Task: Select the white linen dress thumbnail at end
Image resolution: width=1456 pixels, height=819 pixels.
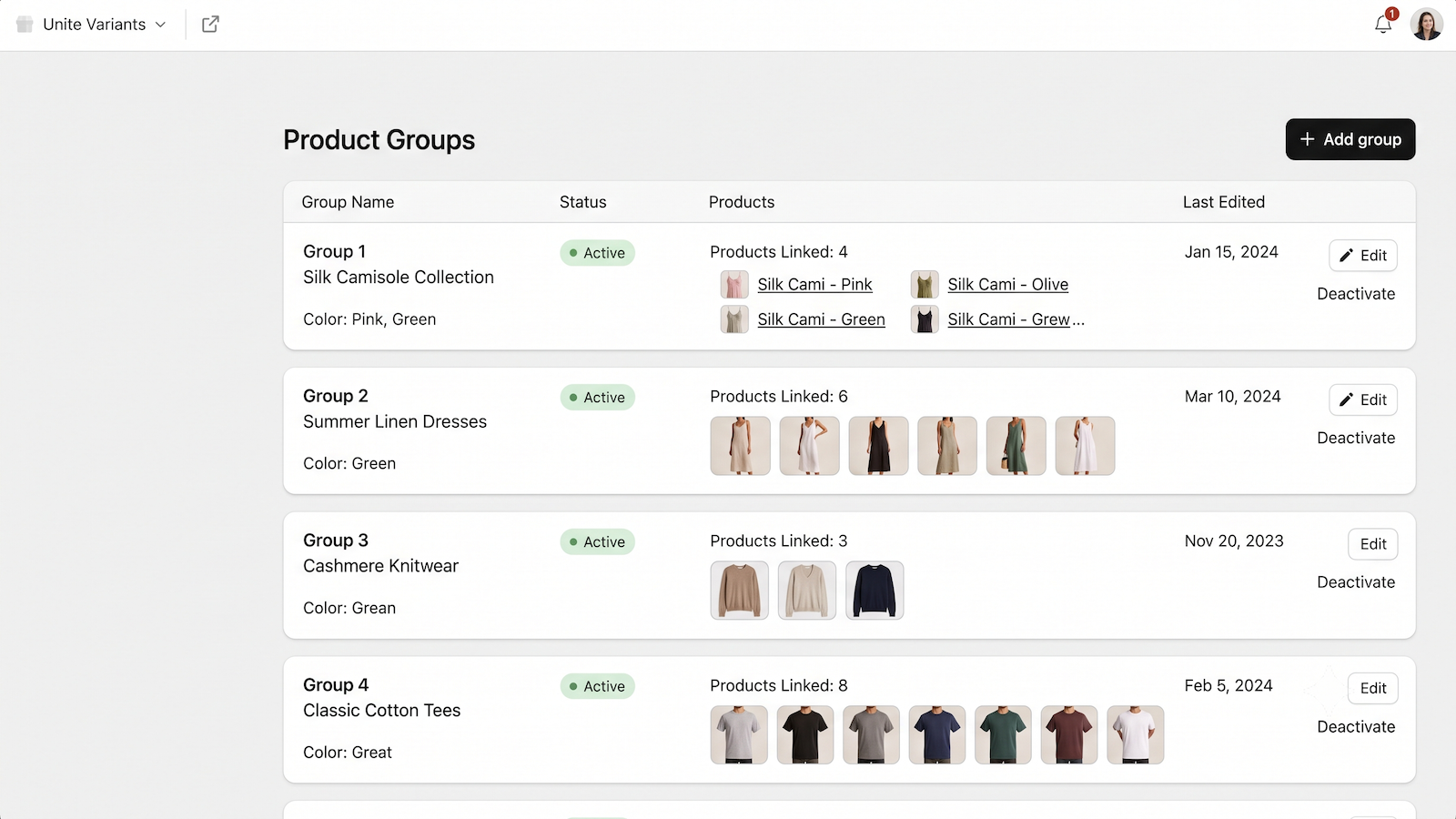Action: [1085, 446]
